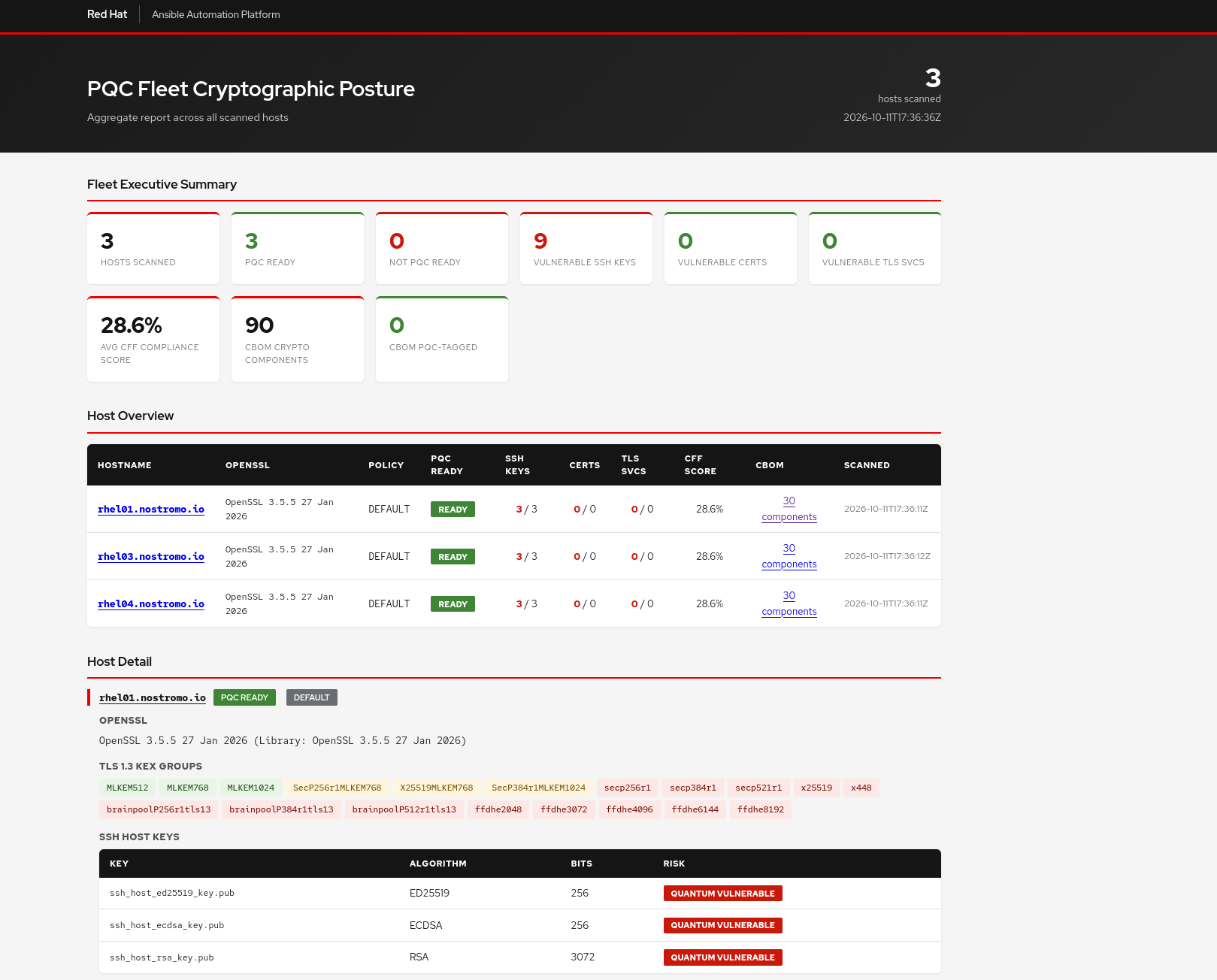The height and width of the screenshot is (980, 1217).
Task: Click ssh_host_rsa_key.pub key row
Action: tap(520, 957)
